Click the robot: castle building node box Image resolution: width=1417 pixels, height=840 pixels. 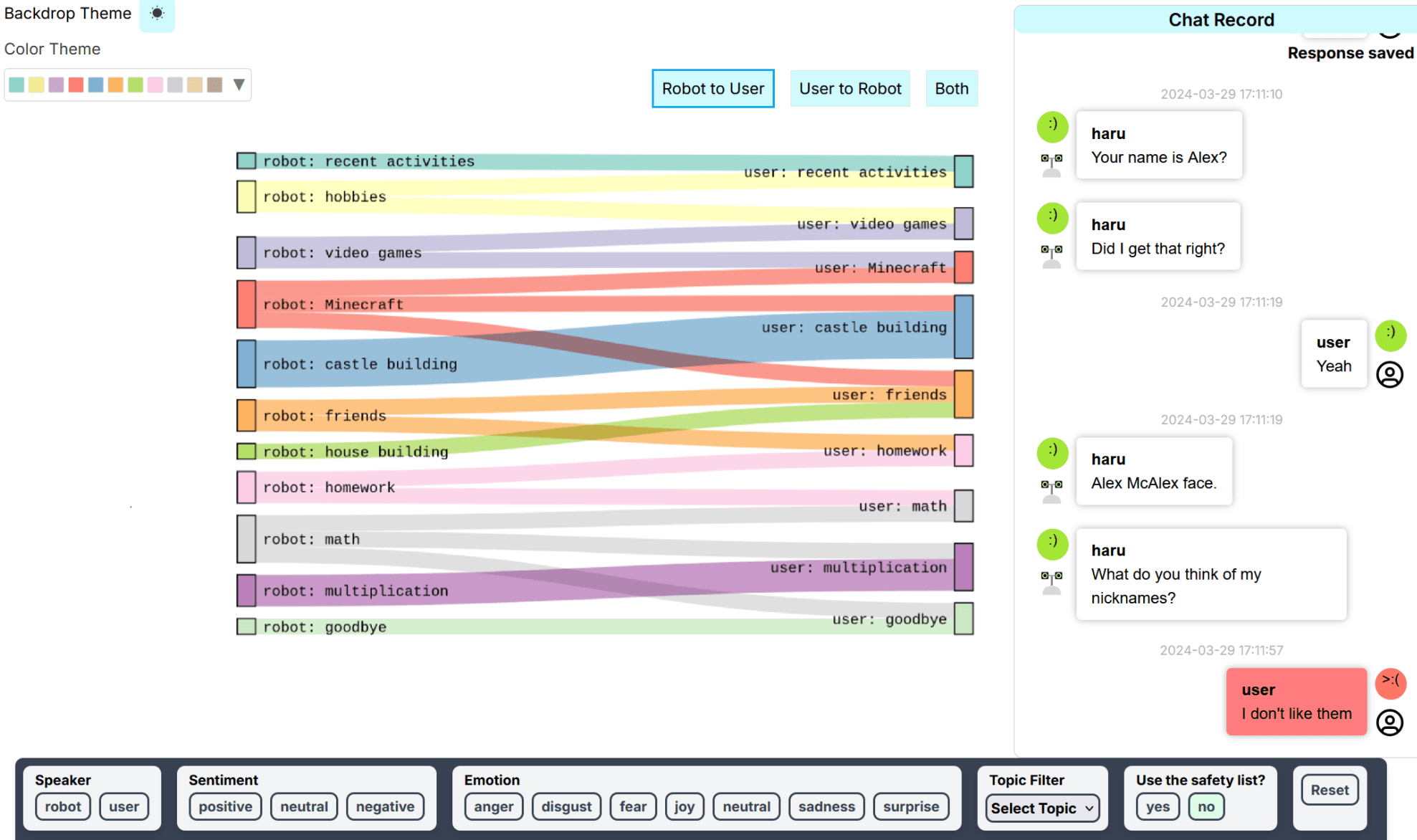point(247,363)
